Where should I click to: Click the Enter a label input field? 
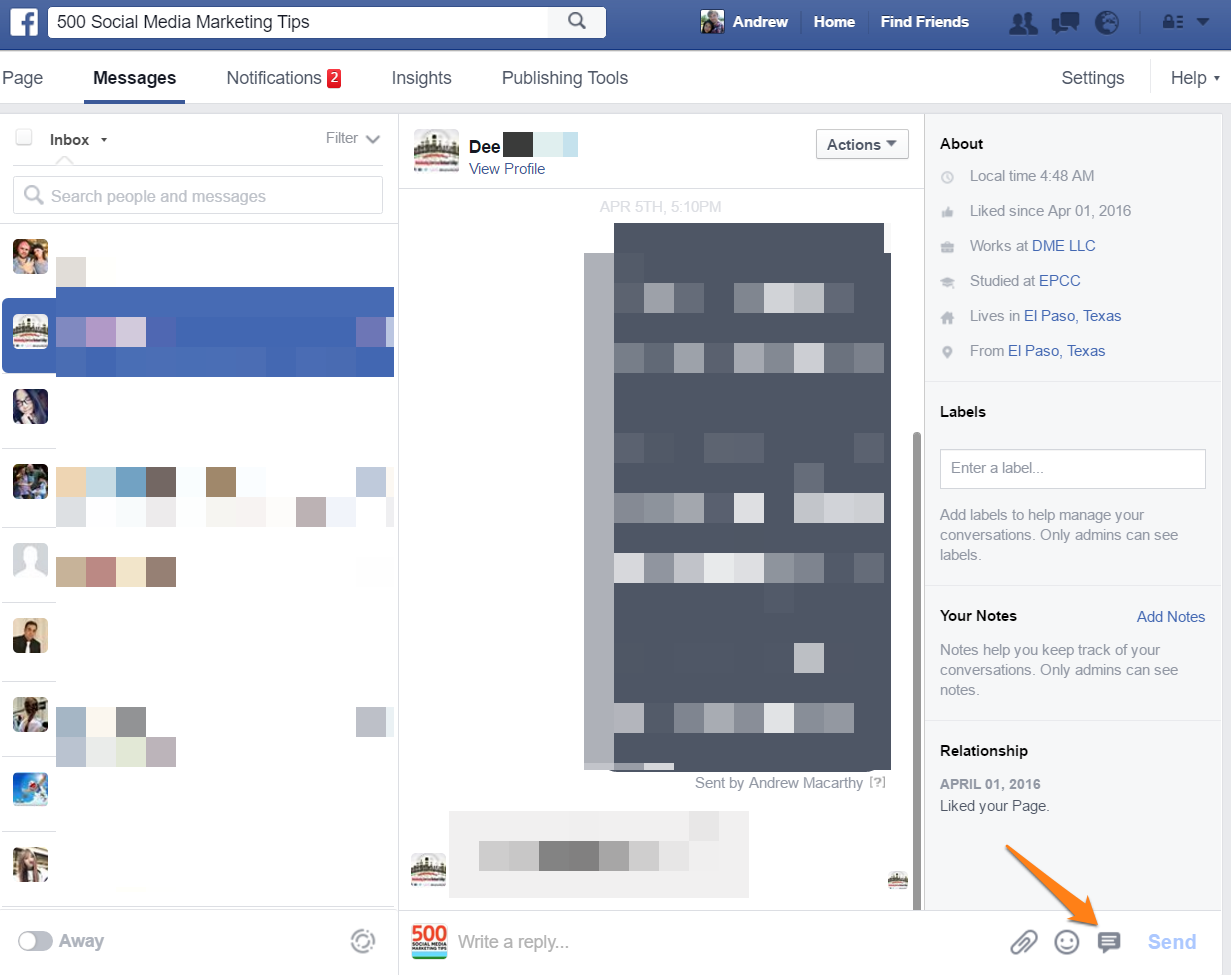[x=1073, y=468]
